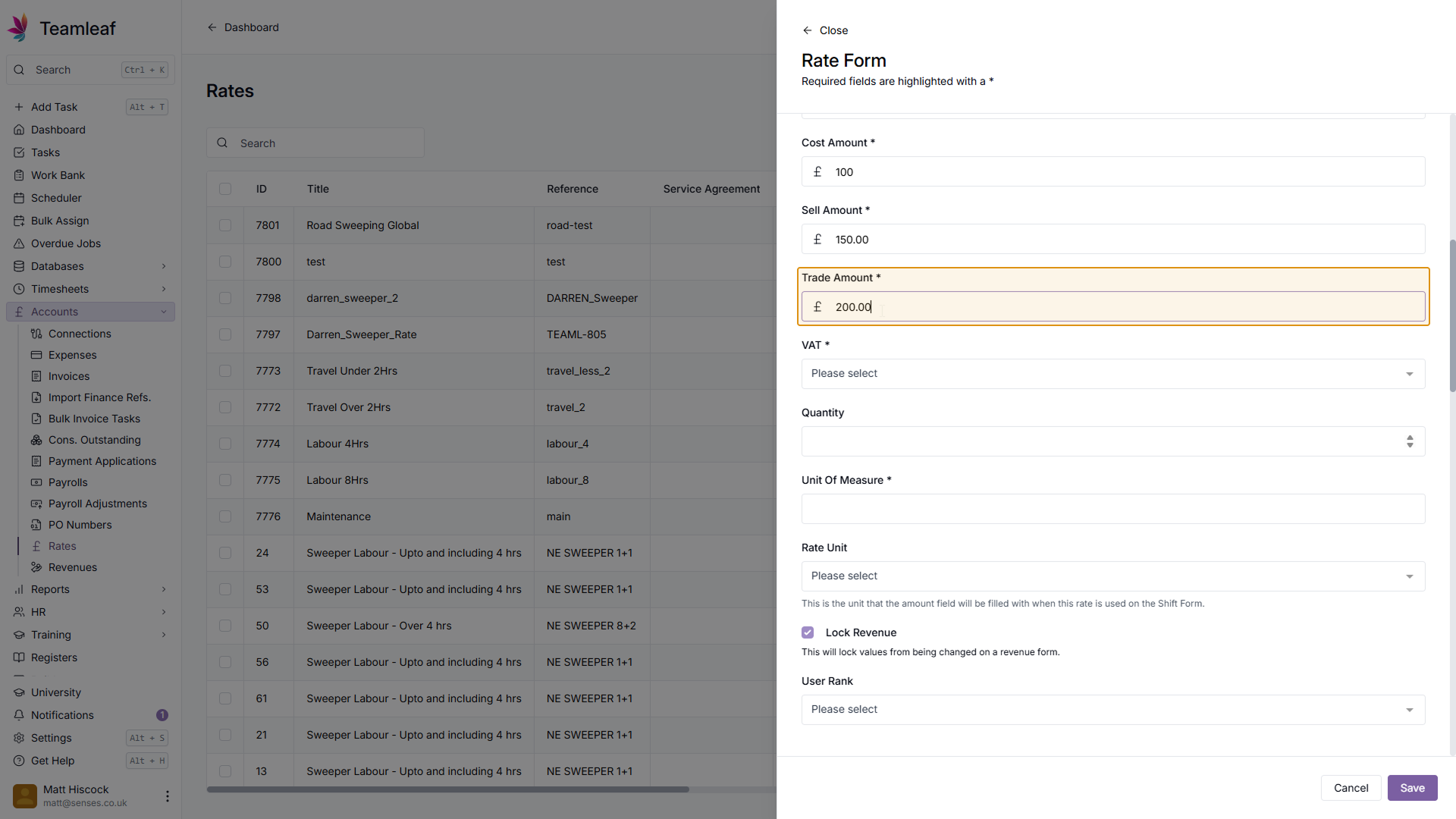
Task: Click the Rate Form vertical scrollbar
Action: click(1452, 315)
